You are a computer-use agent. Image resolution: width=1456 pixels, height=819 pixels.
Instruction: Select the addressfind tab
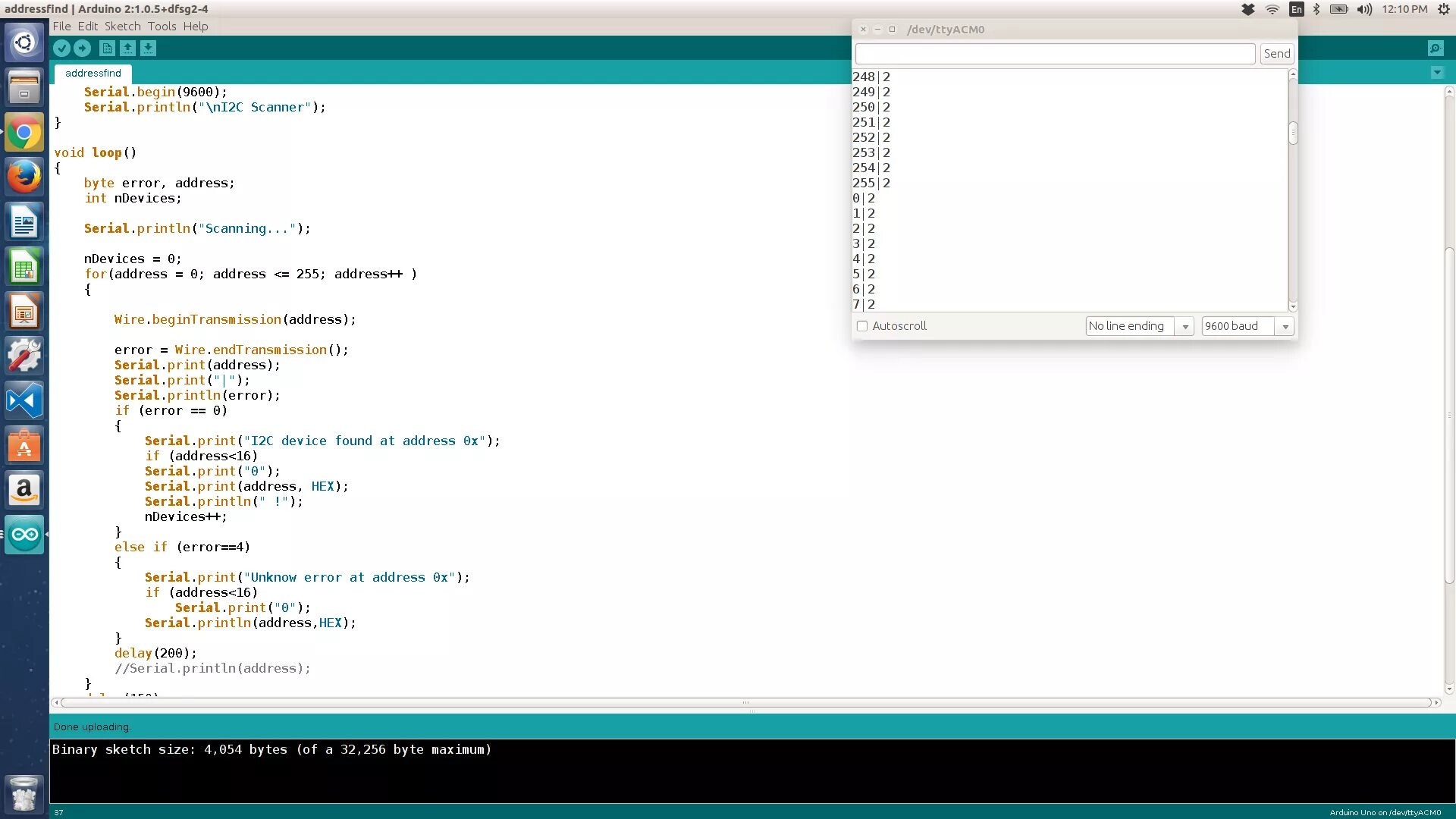click(x=93, y=74)
